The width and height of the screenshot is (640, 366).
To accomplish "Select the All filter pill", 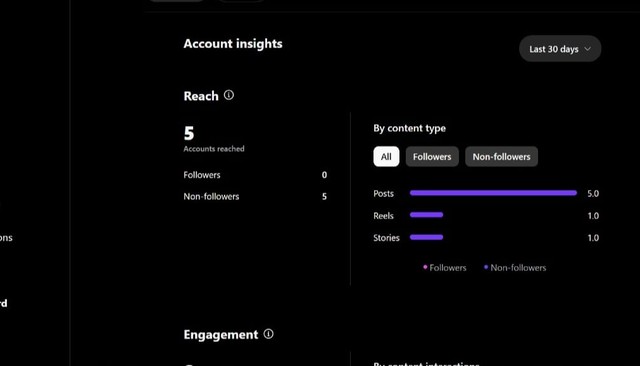I will coord(386,157).
